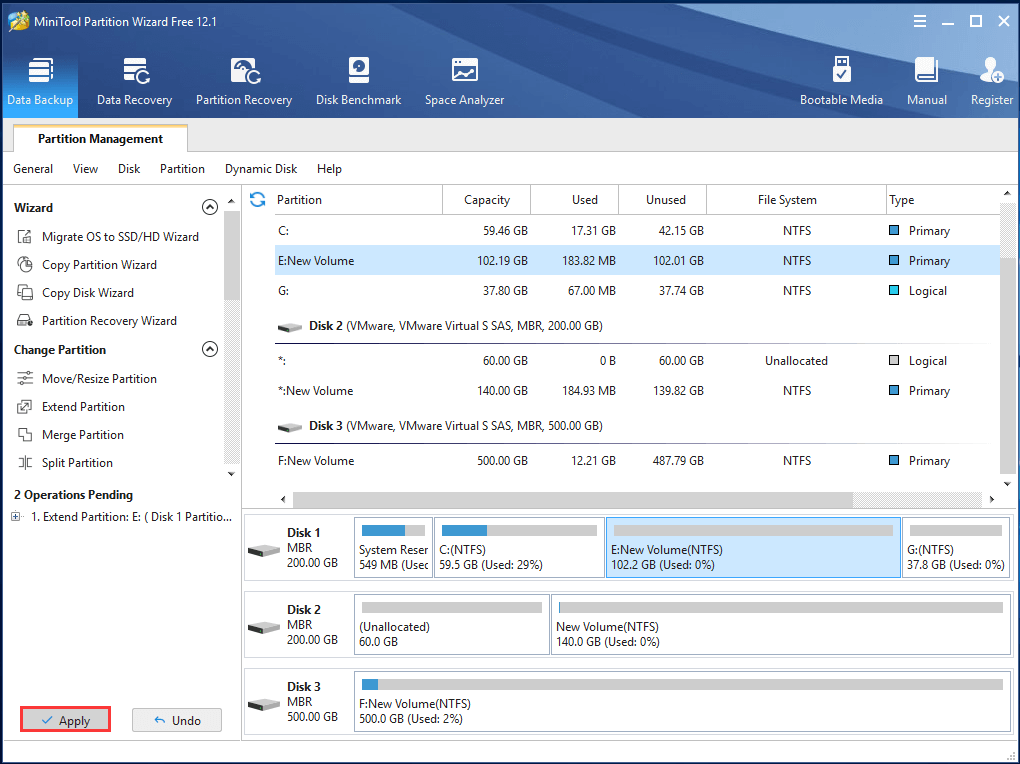Open the Dynamic Disk menu

point(261,169)
